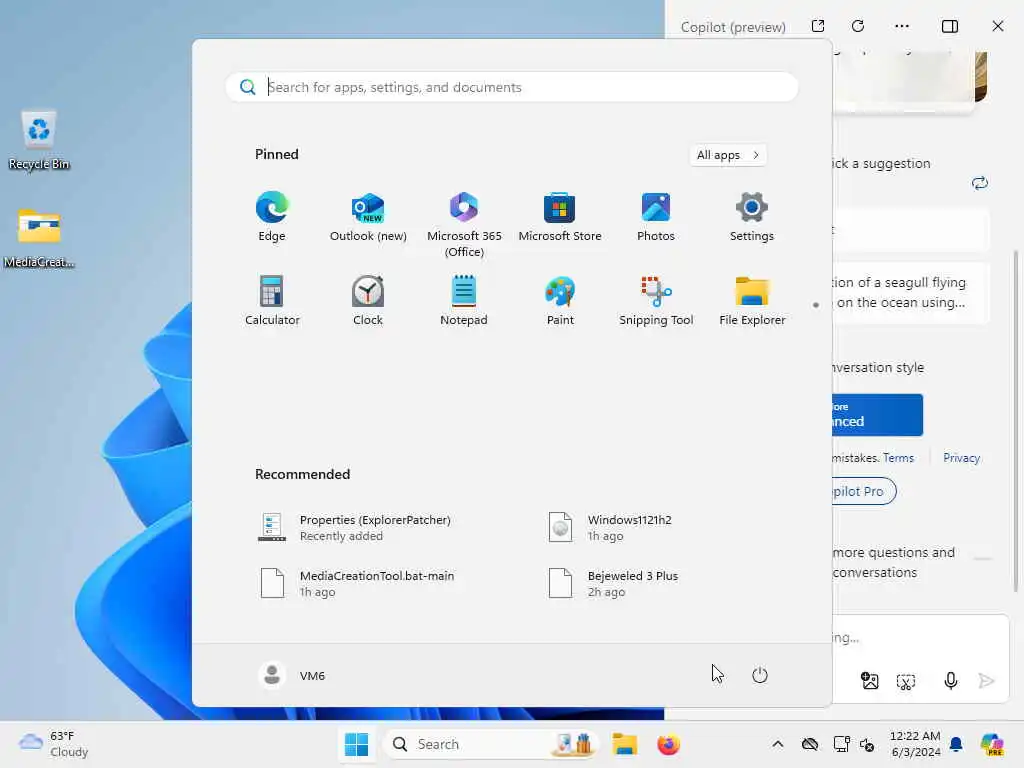Image resolution: width=1024 pixels, height=768 pixels.
Task: Toggle Copilot side-by-side pane layout
Action: 950,26
